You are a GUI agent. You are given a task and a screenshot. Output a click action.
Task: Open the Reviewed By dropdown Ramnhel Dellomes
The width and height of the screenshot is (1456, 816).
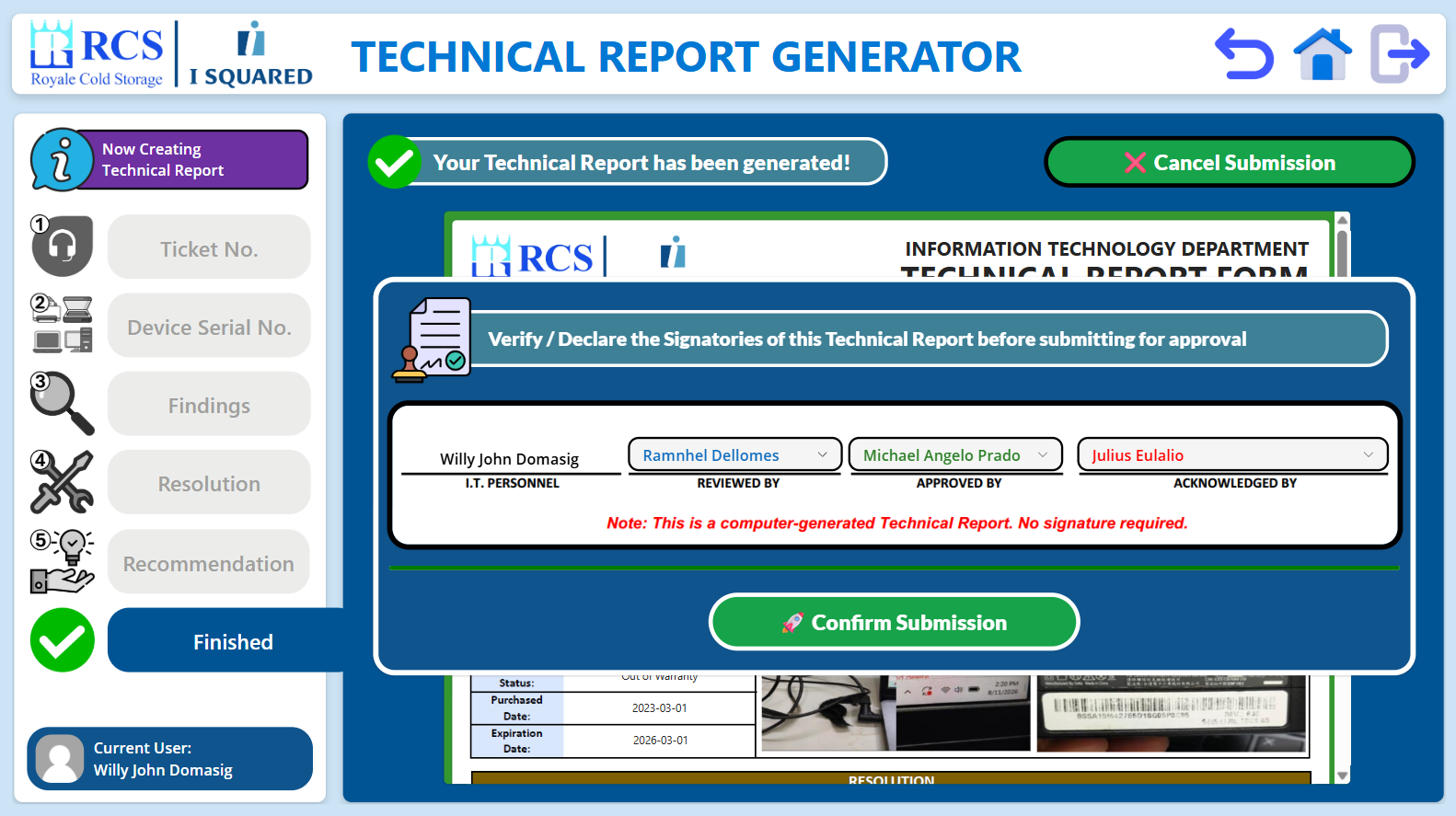(734, 455)
